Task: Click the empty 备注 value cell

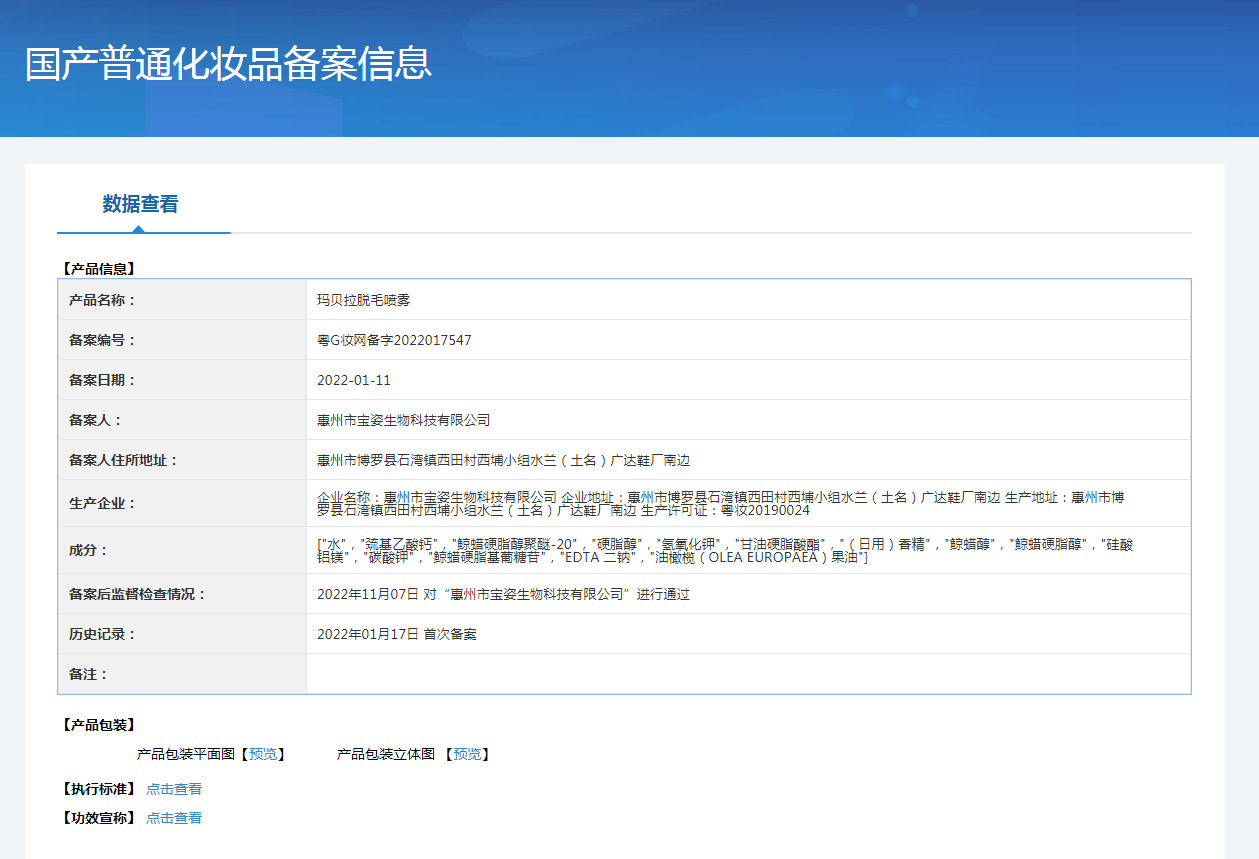Action: pos(747,674)
